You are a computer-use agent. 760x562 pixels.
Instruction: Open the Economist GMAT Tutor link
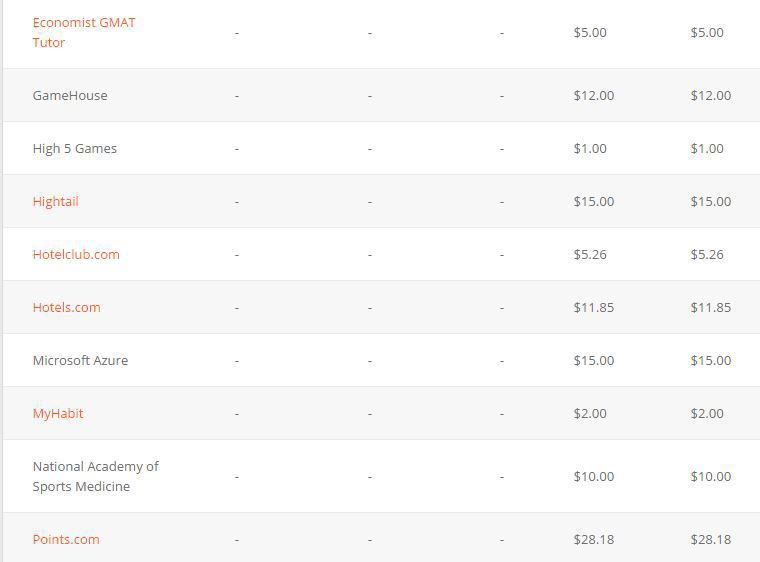83,32
